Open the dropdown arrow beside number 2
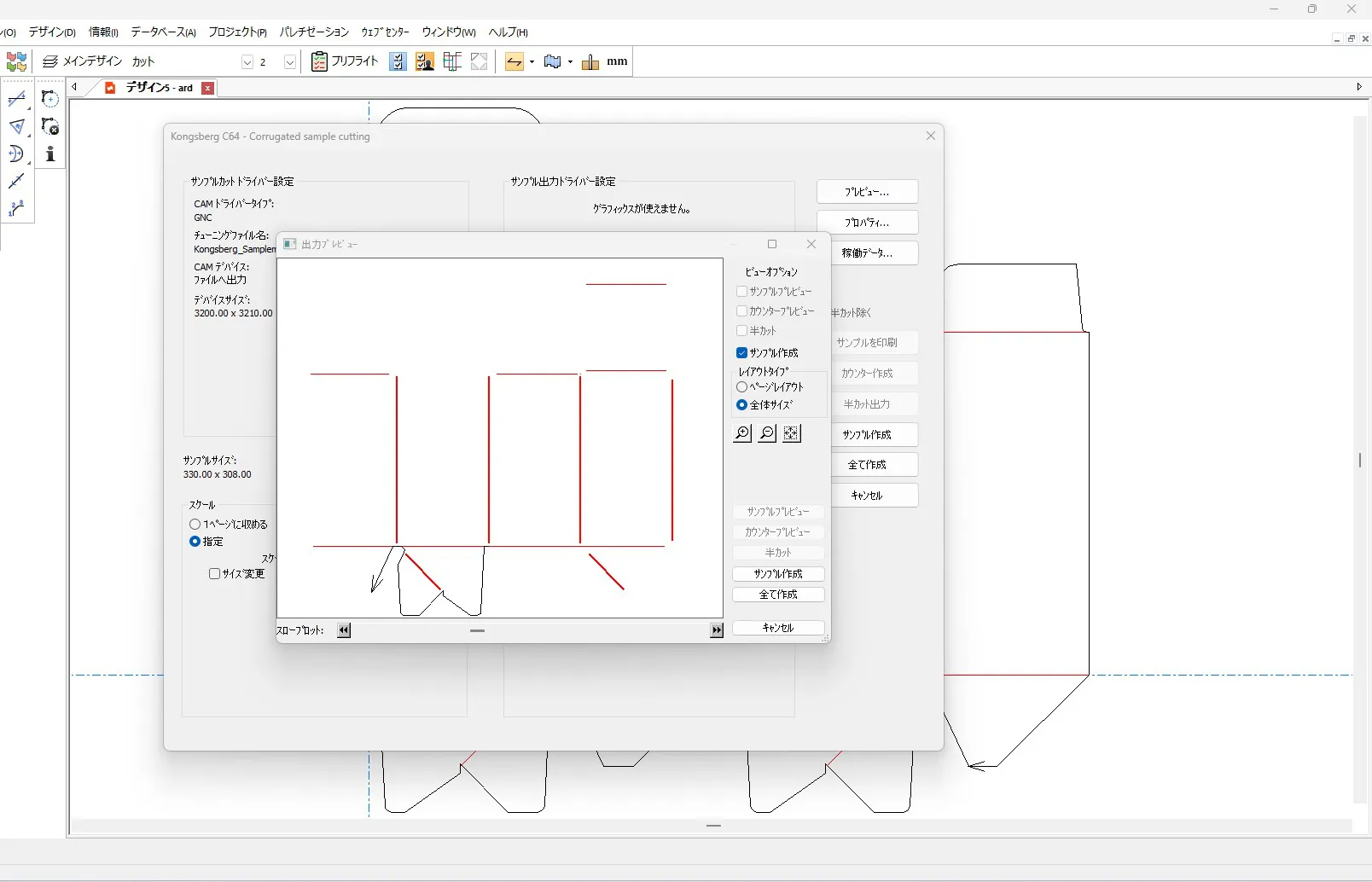Image resolution: width=1372 pixels, height=882 pixels. [x=290, y=61]
